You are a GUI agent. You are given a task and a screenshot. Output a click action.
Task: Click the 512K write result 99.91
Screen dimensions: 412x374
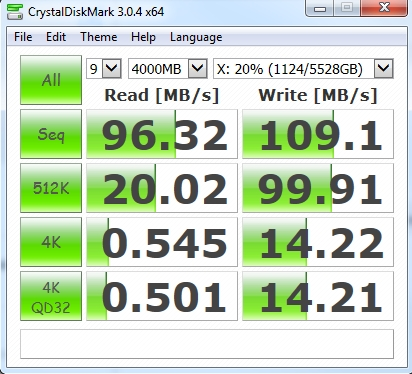pos(318,188)
